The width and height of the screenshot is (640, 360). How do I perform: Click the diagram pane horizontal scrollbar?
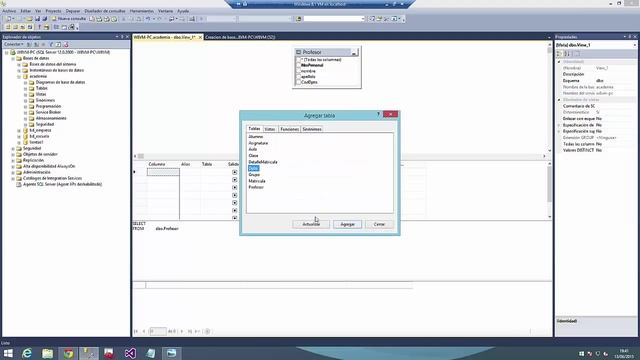[x=340, y=156]
